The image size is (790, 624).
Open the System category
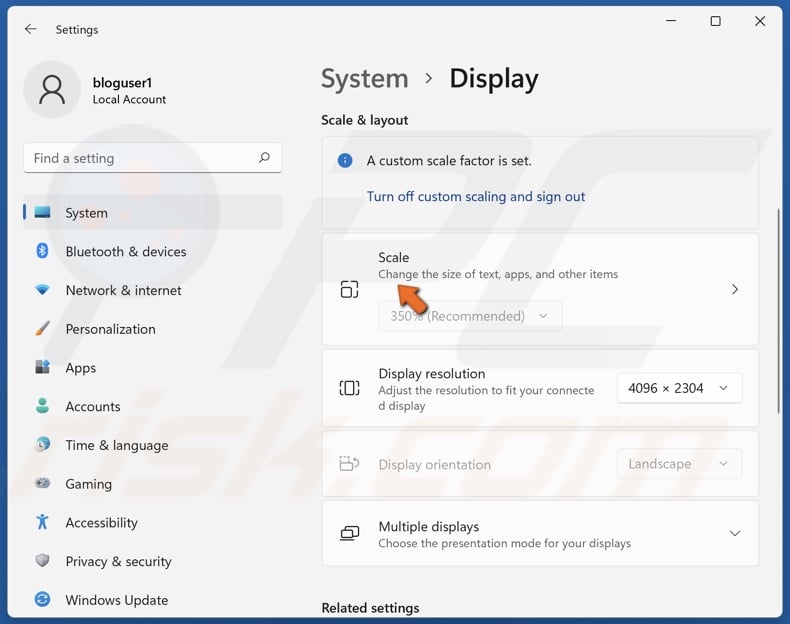[x=153, y=213]
